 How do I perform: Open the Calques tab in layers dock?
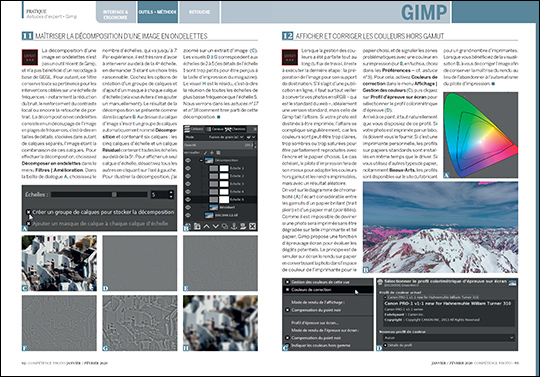click(194, 129)
